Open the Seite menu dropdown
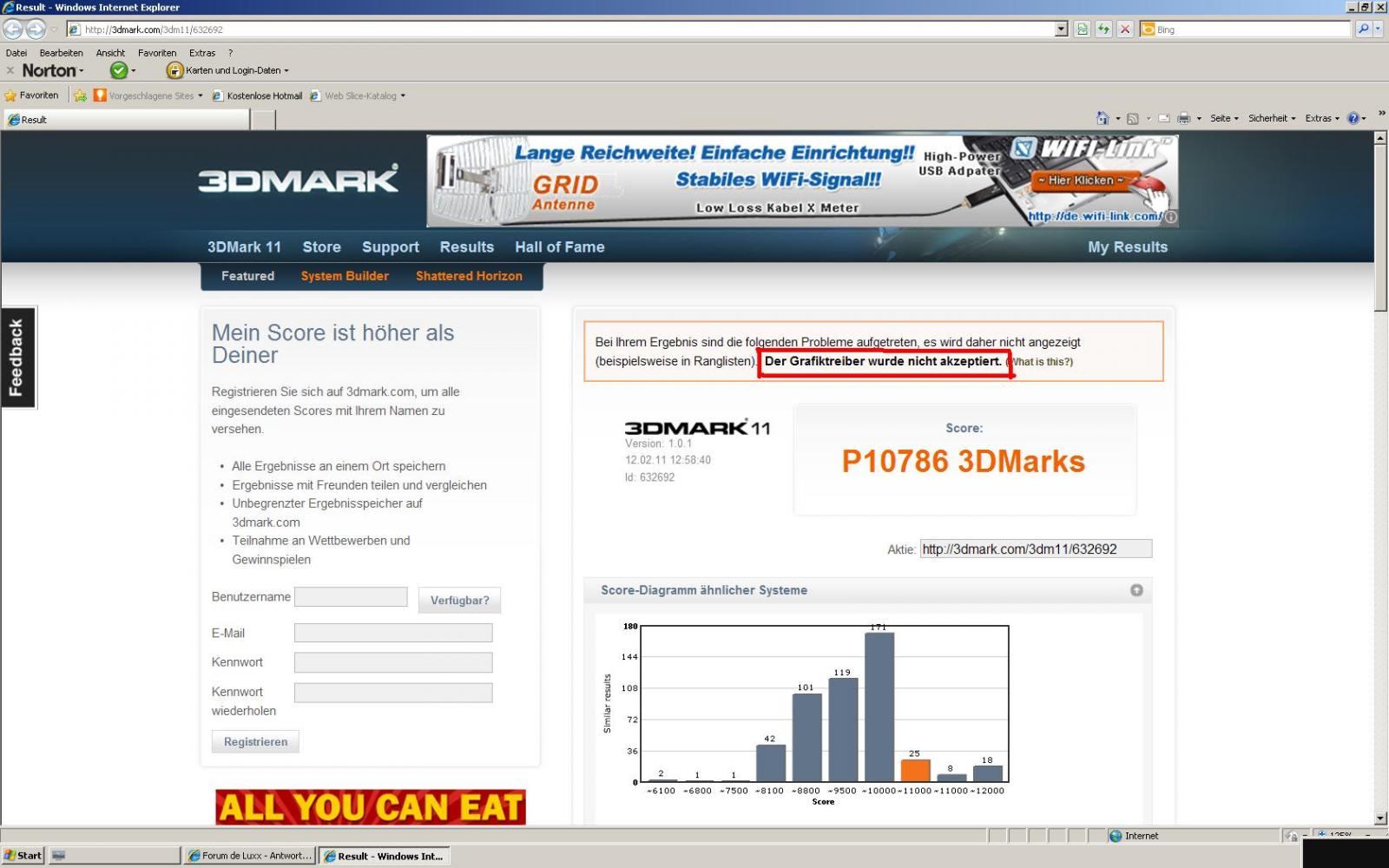Viewport: 1389px width, 868px height. tap(1224, 118)
